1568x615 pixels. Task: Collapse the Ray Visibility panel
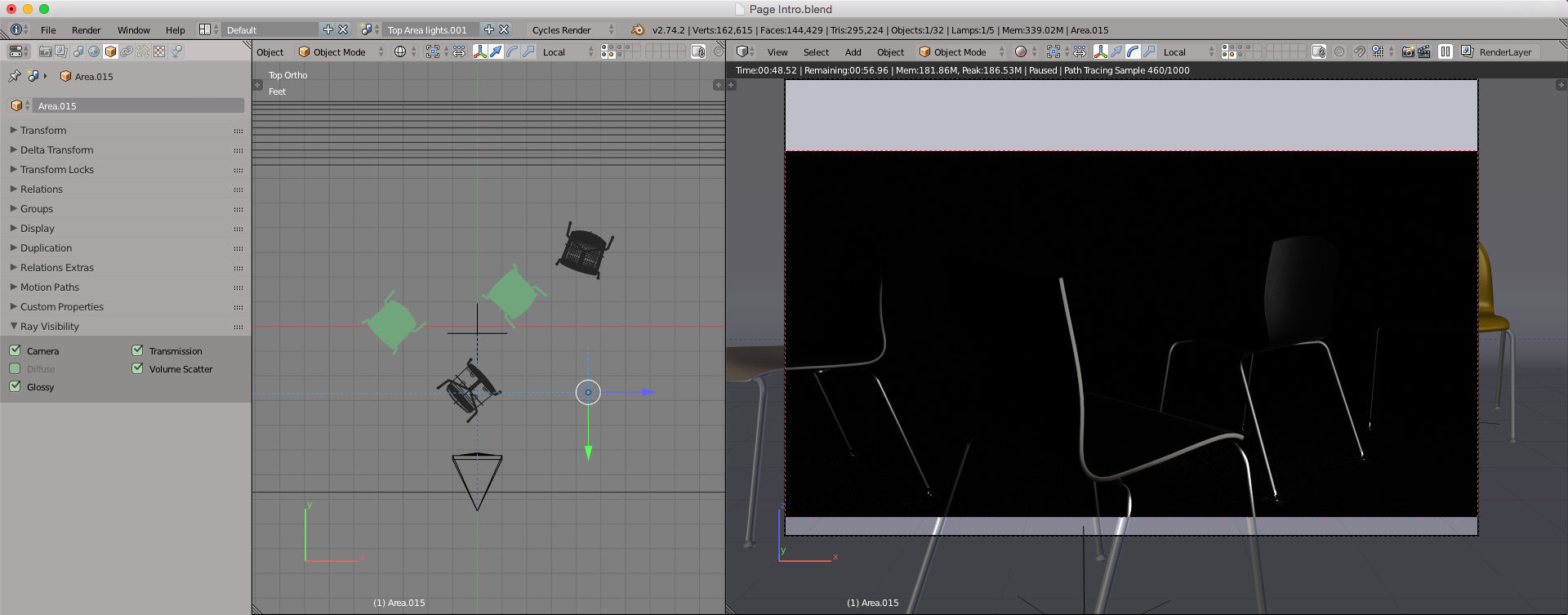coord(49,326)
